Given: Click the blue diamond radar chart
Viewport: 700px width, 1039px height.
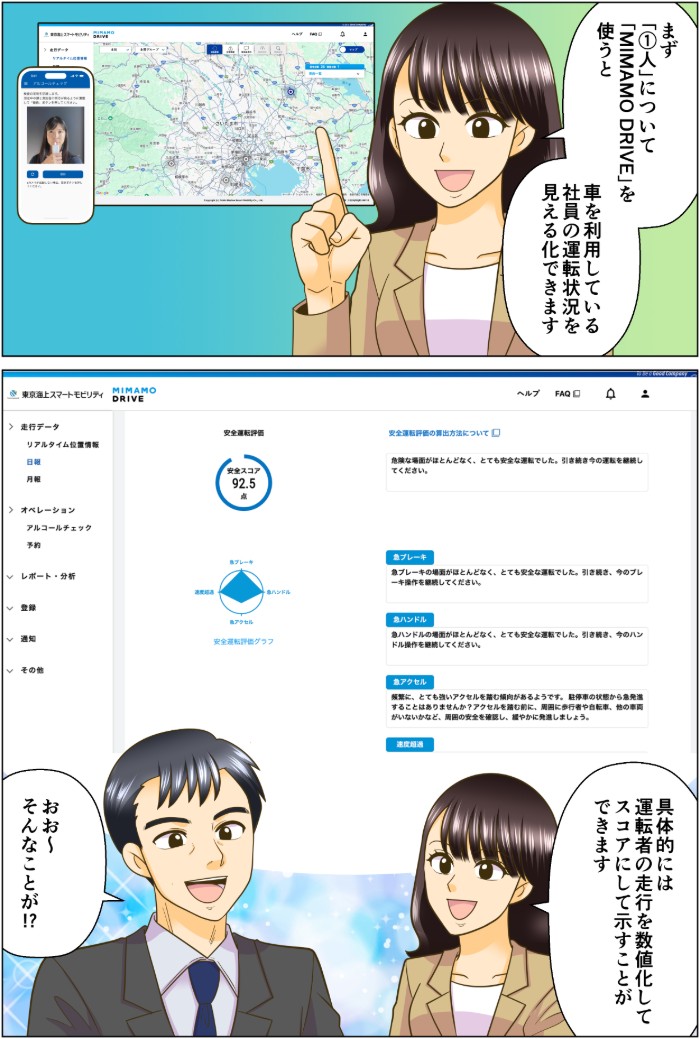Looking at the screenshot, I should [x=241, y=591].
